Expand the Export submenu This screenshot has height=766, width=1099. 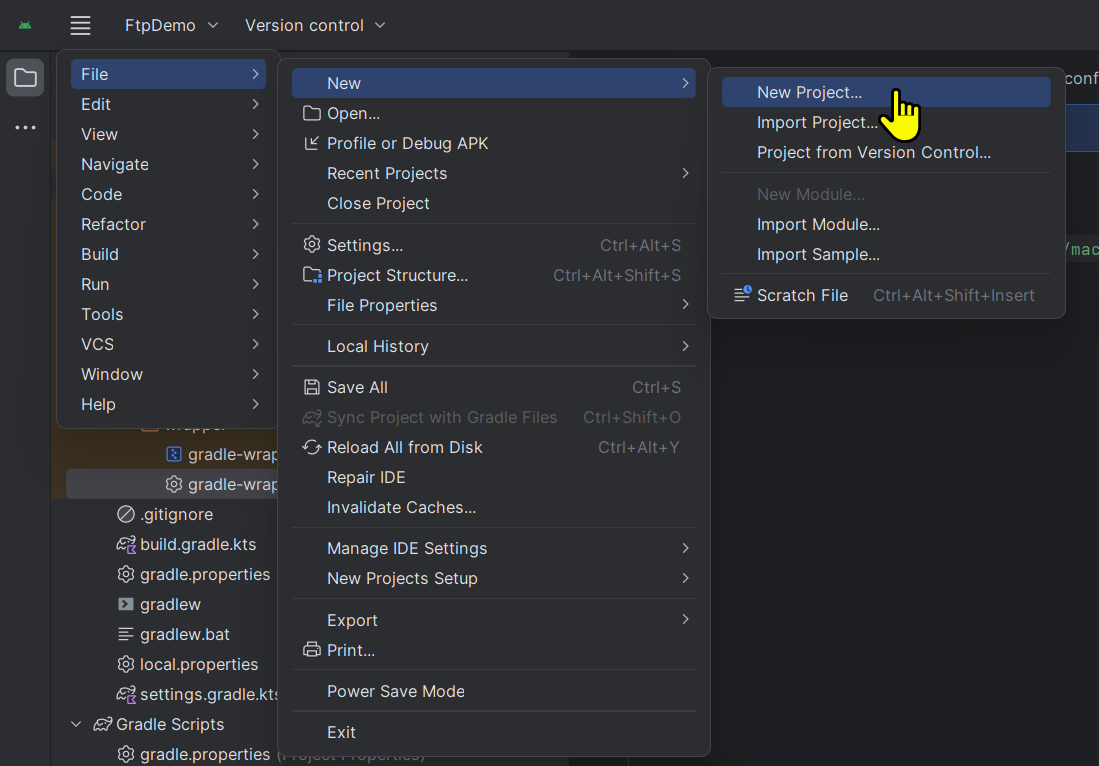(x=493, y=620)
